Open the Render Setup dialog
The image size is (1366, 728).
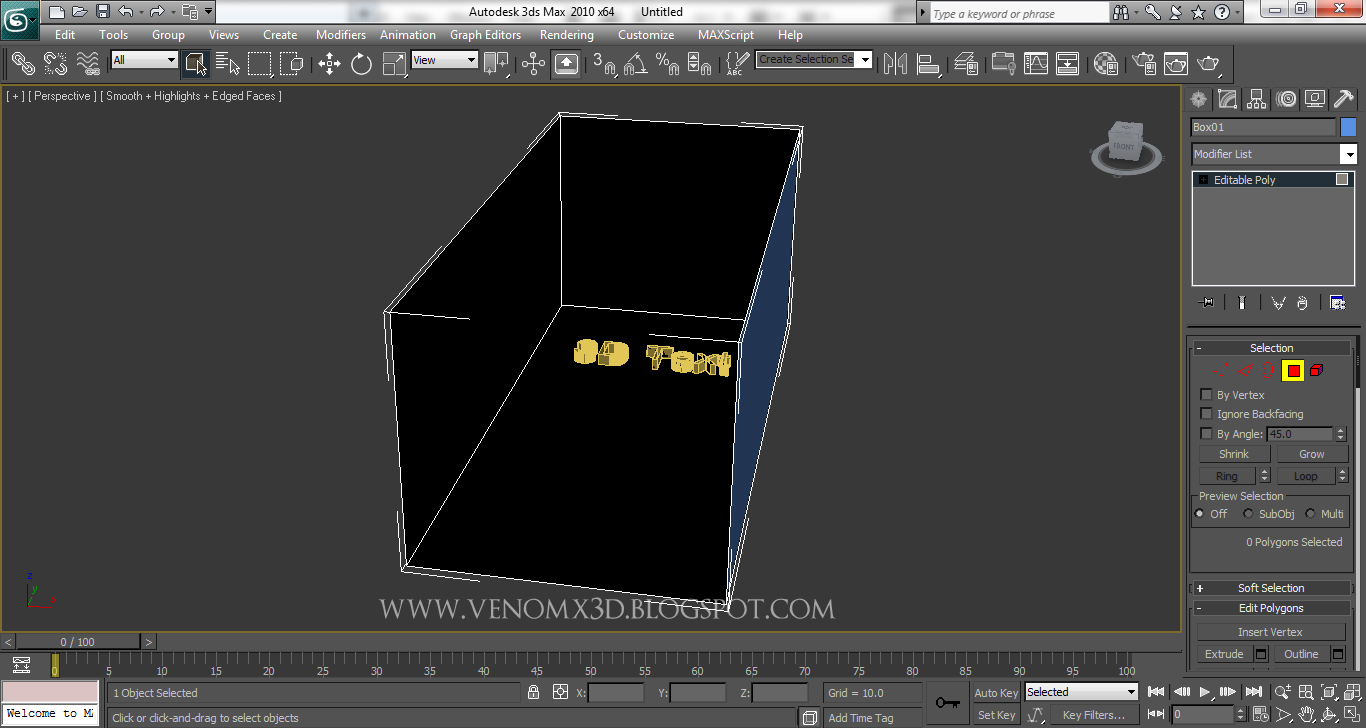[1144, 63]
